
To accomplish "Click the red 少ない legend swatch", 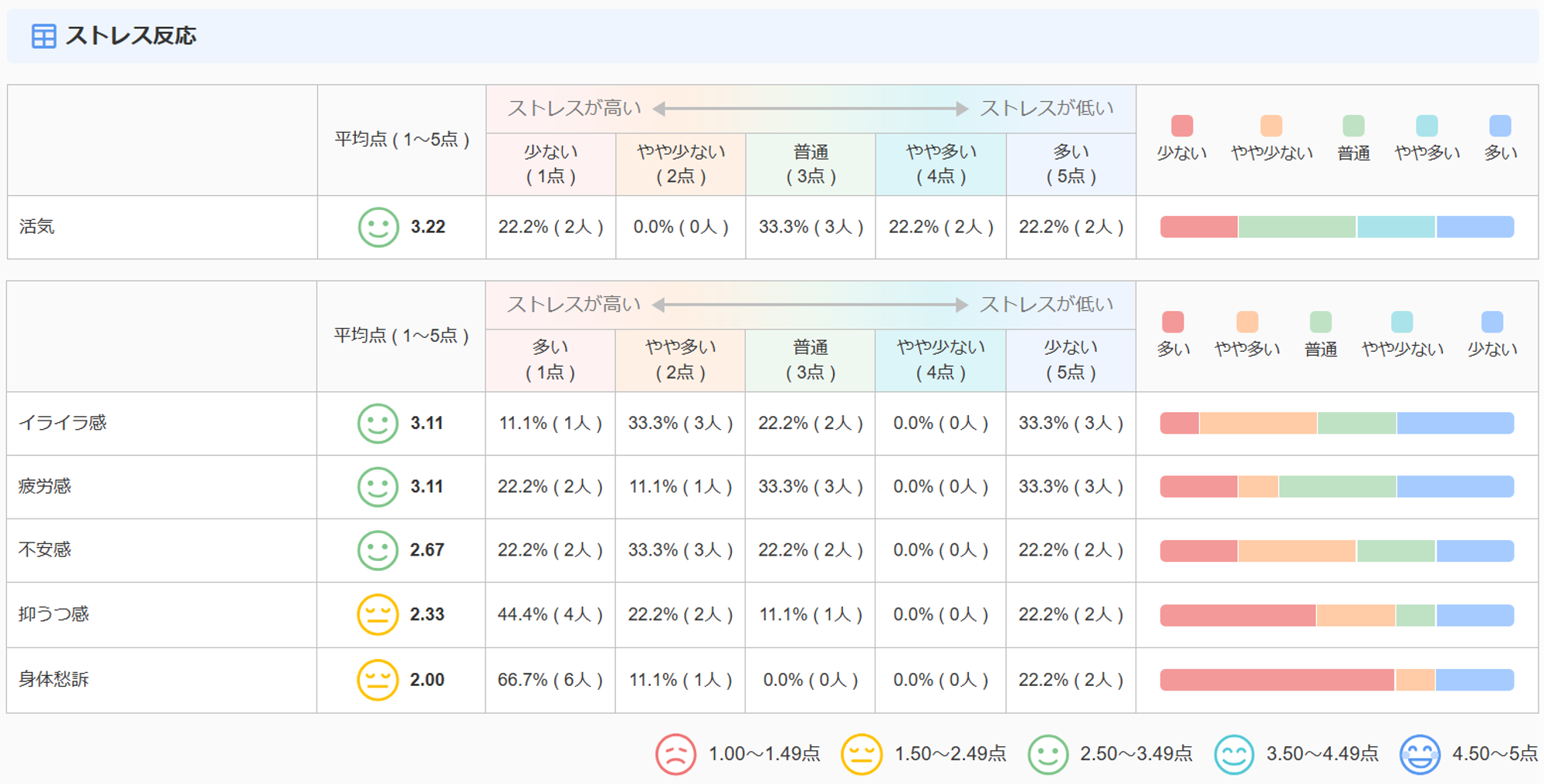I will click(x=1182, y=125).
